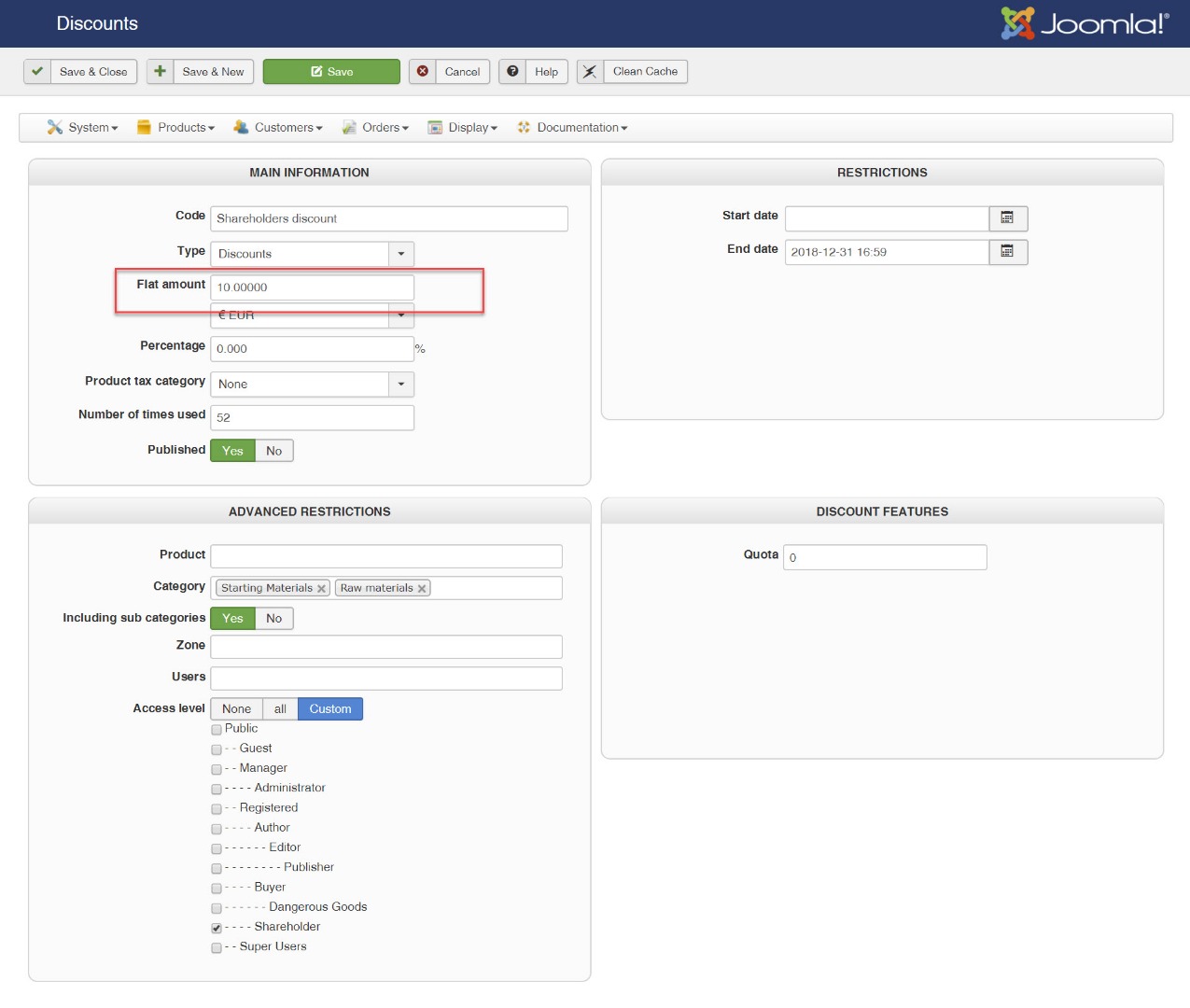Remove the Raw materials category tag
The width and height of the screenshot is (1190, 1008).
(422, 589)
